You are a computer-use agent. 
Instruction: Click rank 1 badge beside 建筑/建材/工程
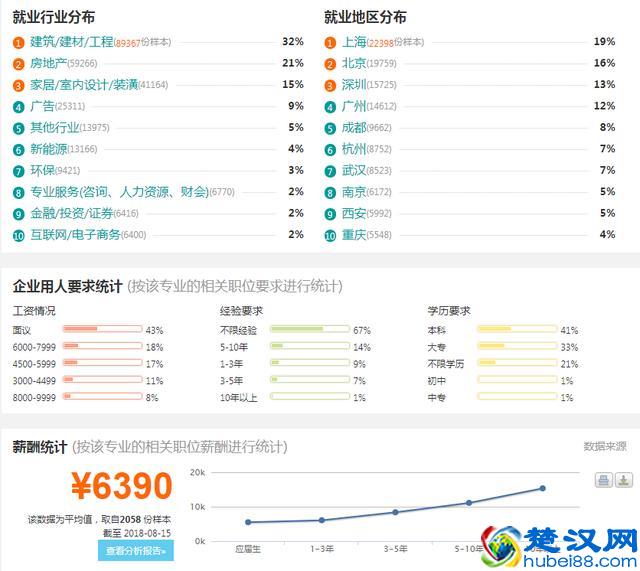tap(18, 42)
